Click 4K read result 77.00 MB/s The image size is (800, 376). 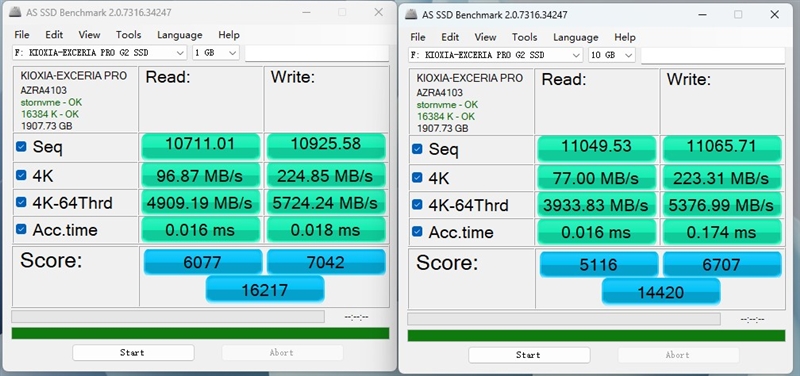click(596, 178)
